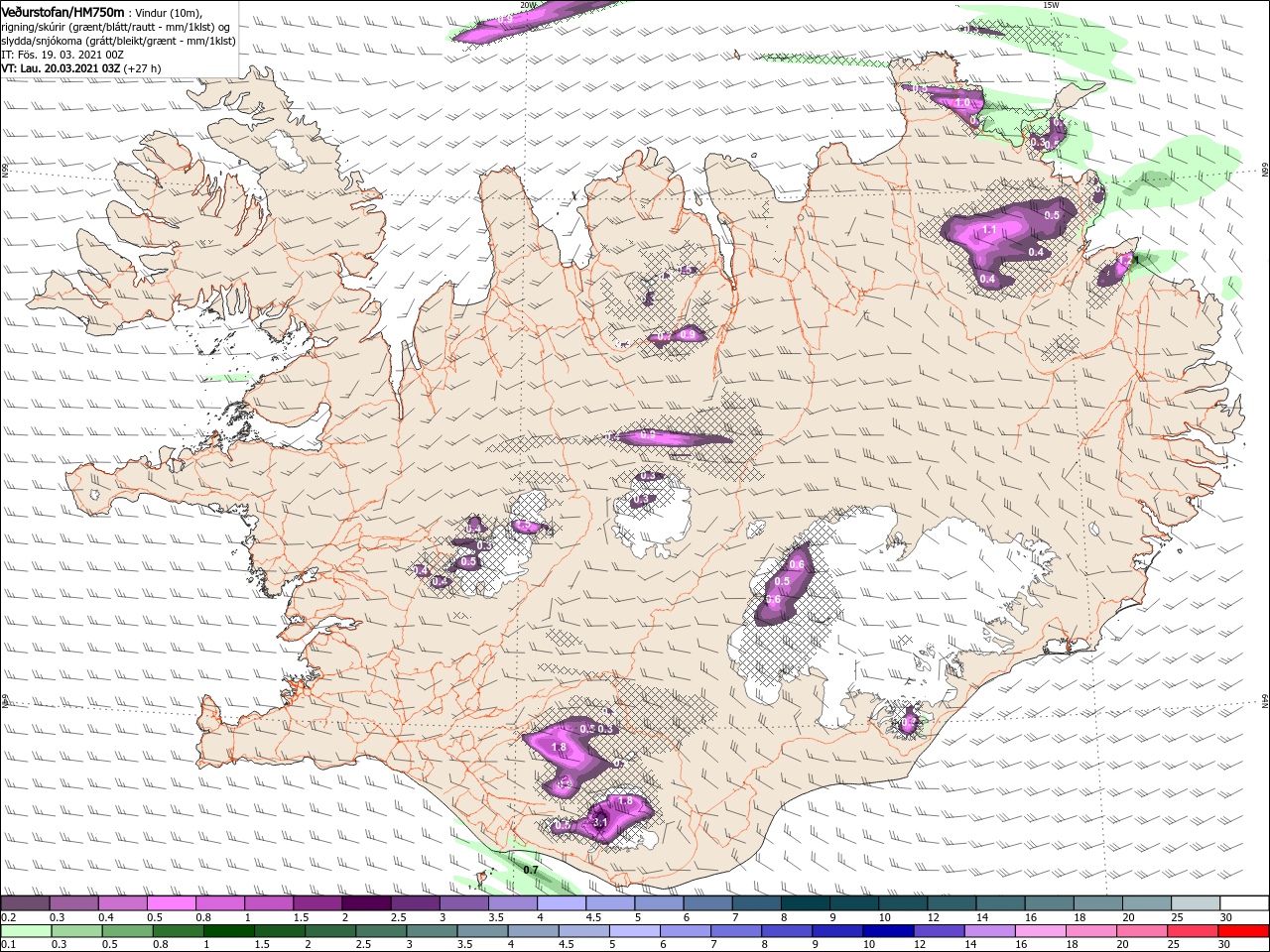Click the 1.1 snowfall value in the northeast

point(988,230)
